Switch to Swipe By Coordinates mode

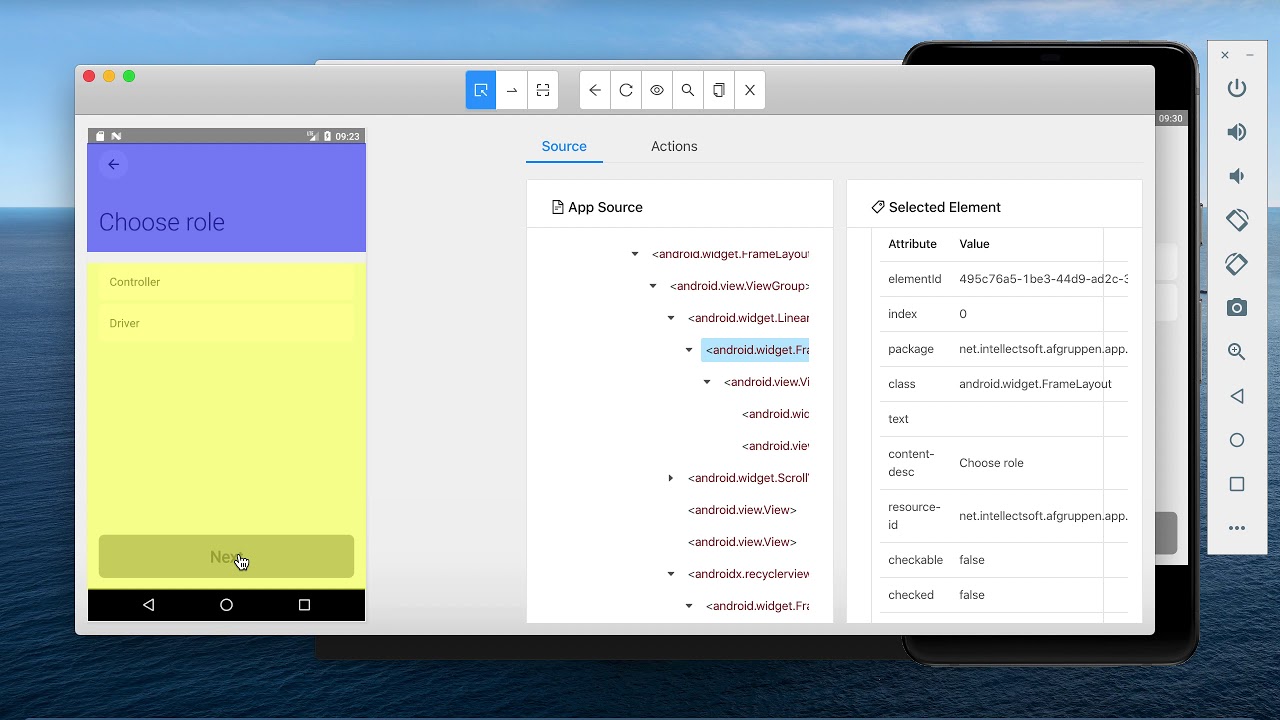coord(512,90)
